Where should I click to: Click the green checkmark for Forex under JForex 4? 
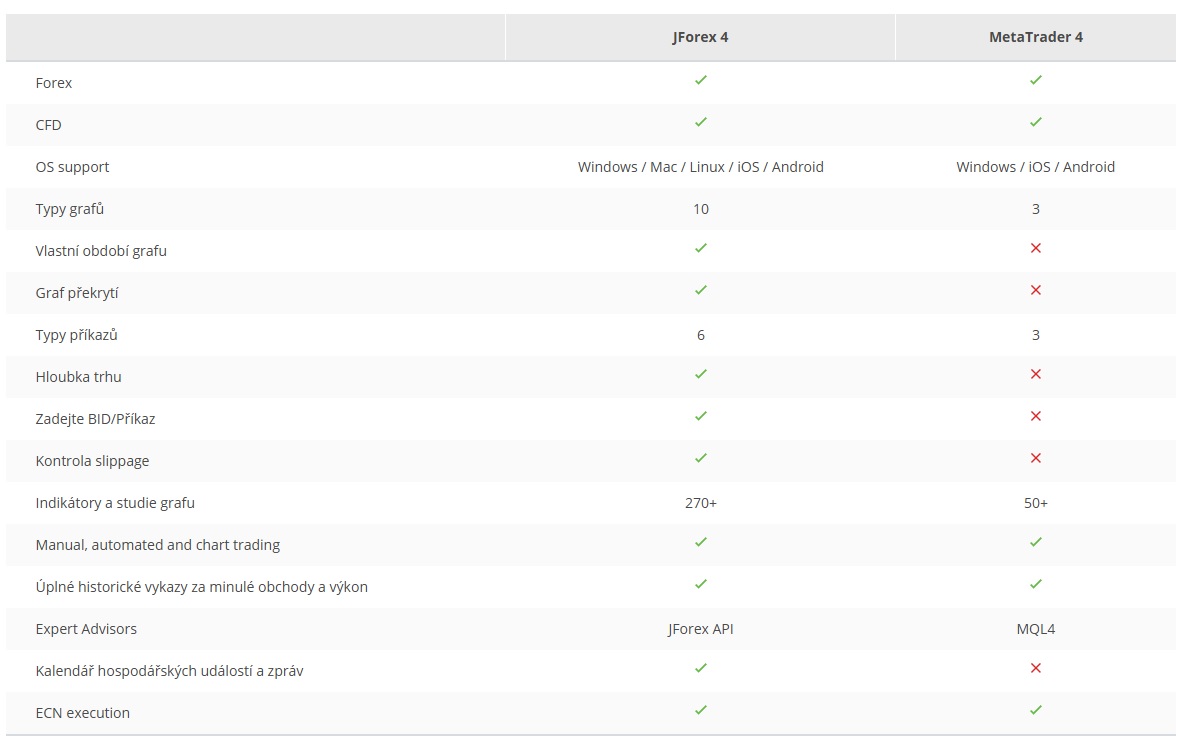[x=701, y=80]
